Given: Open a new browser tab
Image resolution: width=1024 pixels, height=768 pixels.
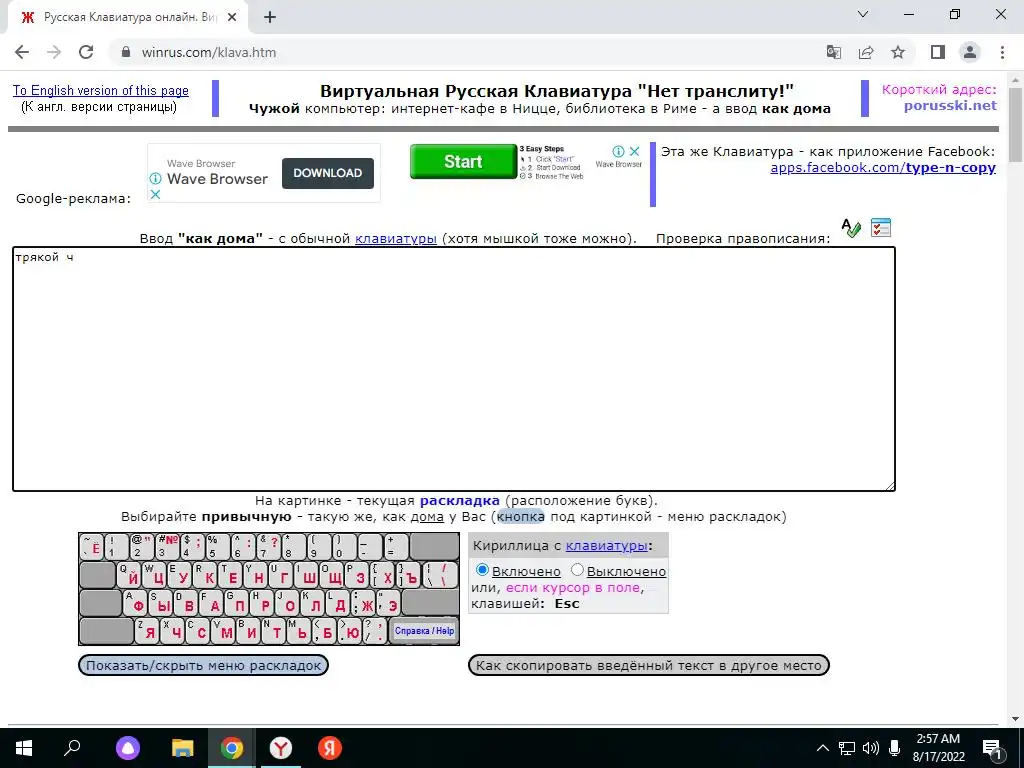Looking at the screenshot, I should point(270,18).
